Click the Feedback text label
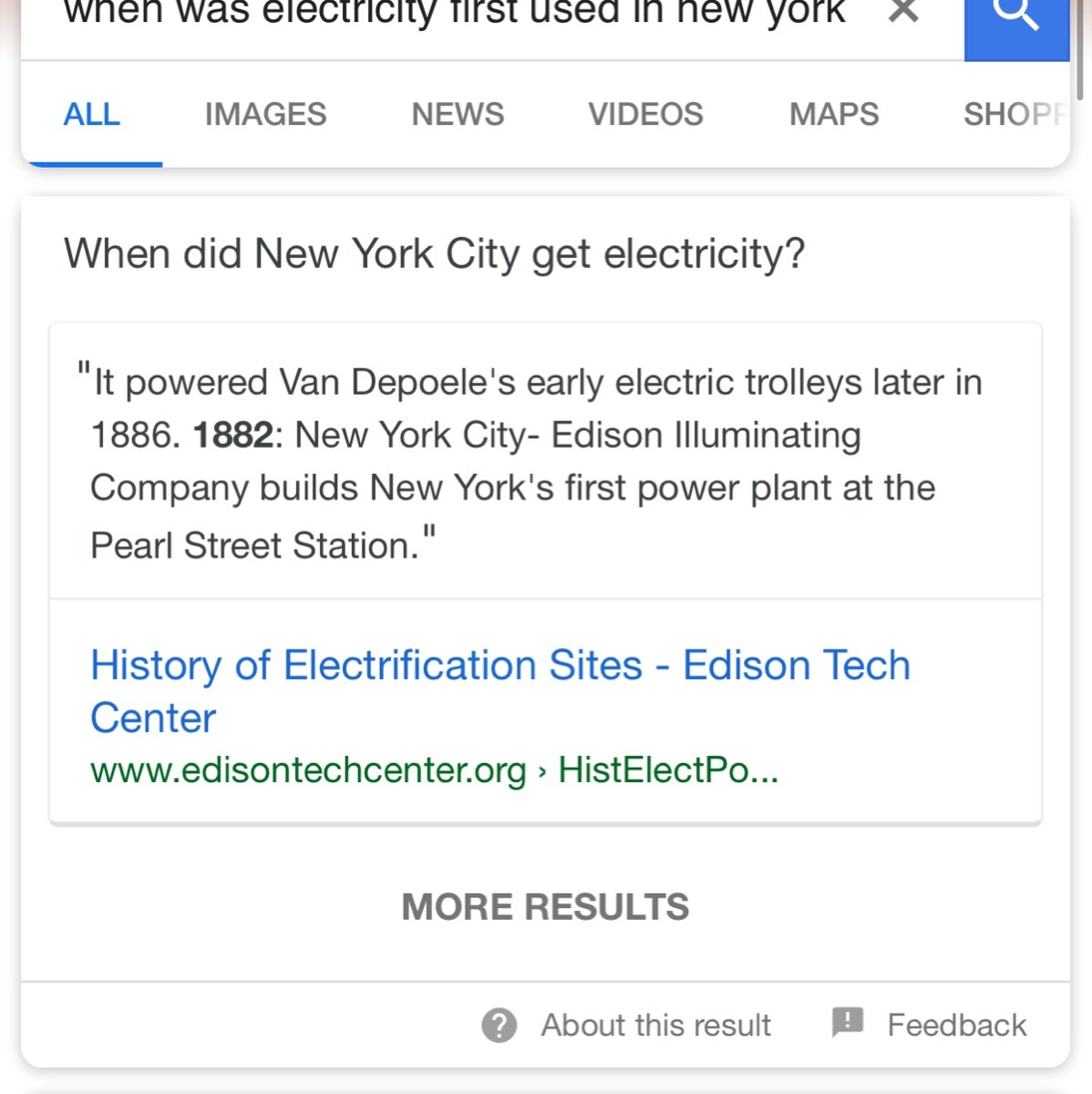1092x1094 pixels. (x=956, y=1026)
